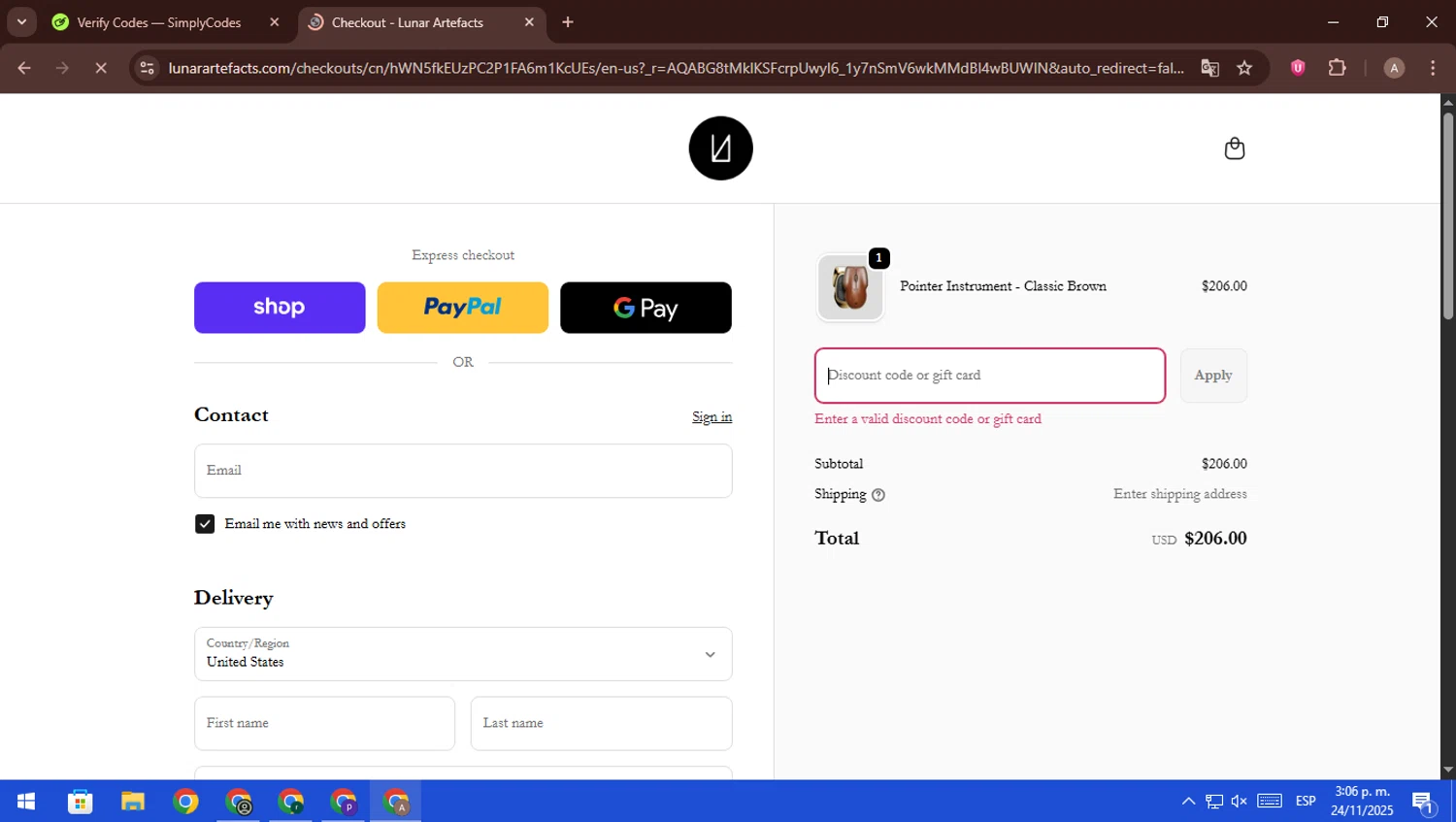Focus the First name field

click(x=324, y=724)
